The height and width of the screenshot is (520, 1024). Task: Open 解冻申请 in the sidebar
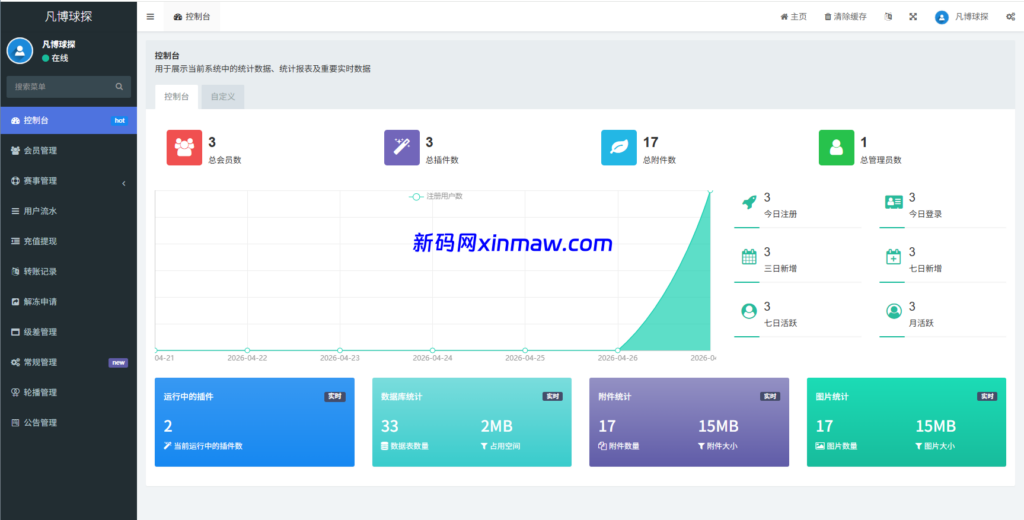click(x=69, y=302)
